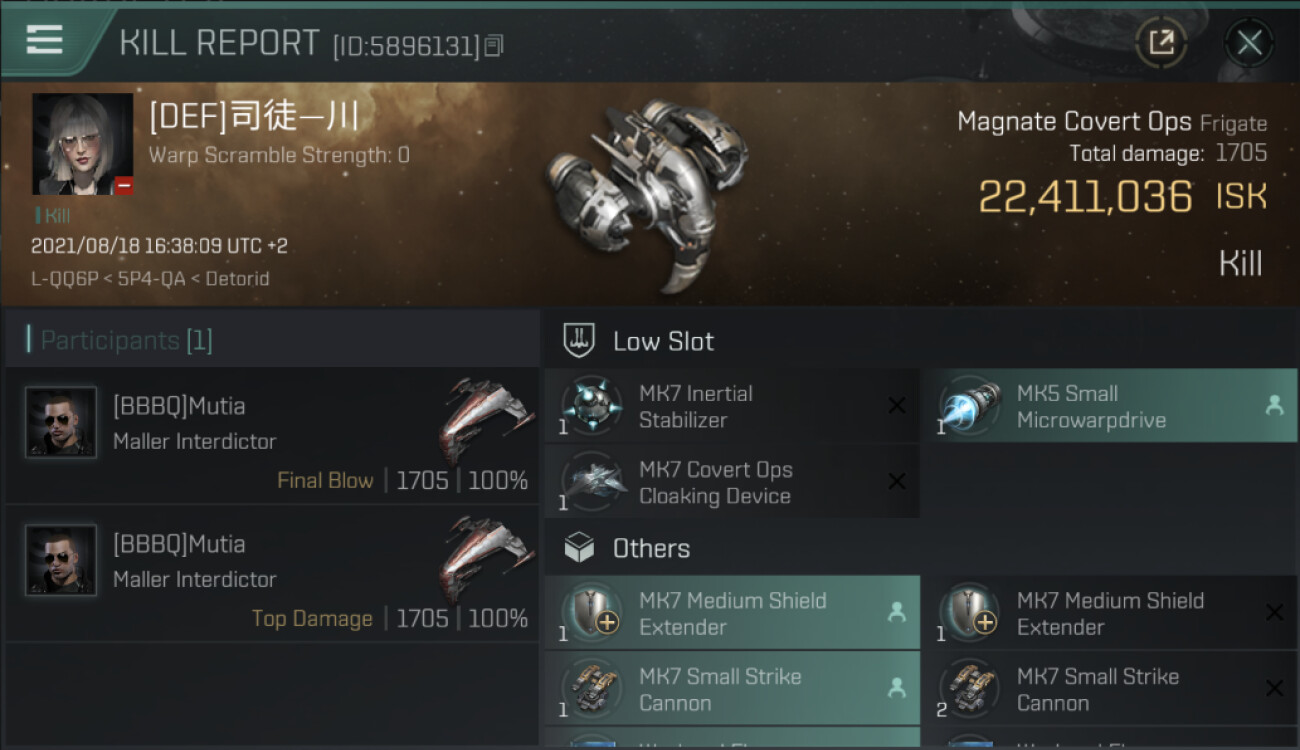The height and width of the screenshot is (750, 1300).
Task: Toggle X marker on MK7 Inertial Stabilizer
Action: click(897, 405)
